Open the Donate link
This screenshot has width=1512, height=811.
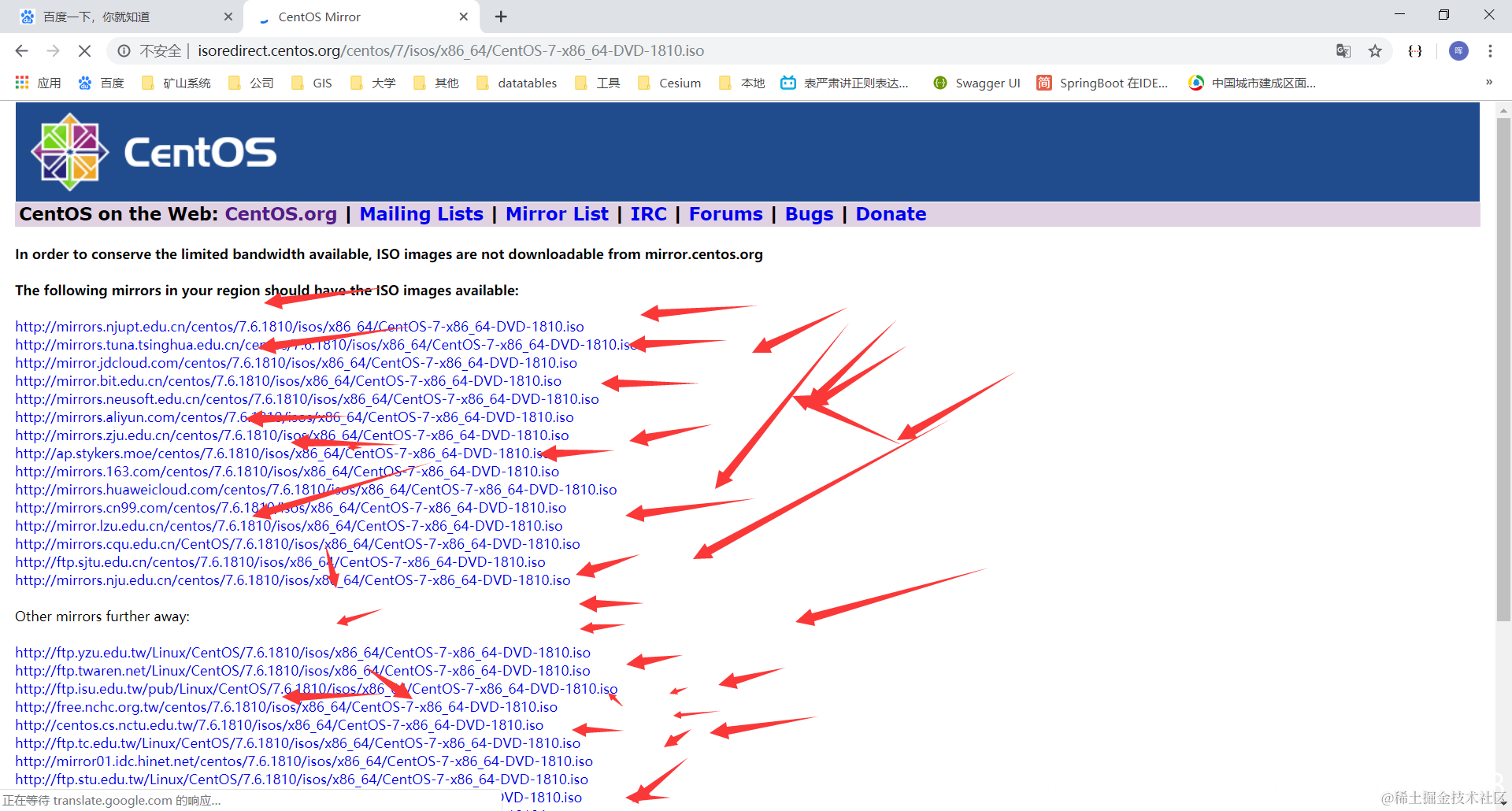[x=891, y=214]
